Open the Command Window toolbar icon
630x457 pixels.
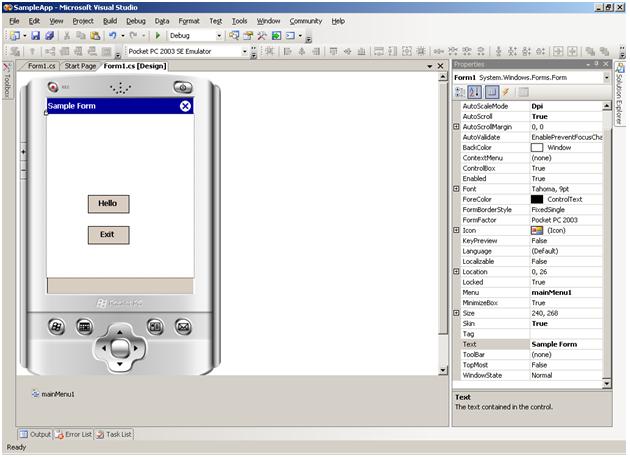click(x=290, y=36)
